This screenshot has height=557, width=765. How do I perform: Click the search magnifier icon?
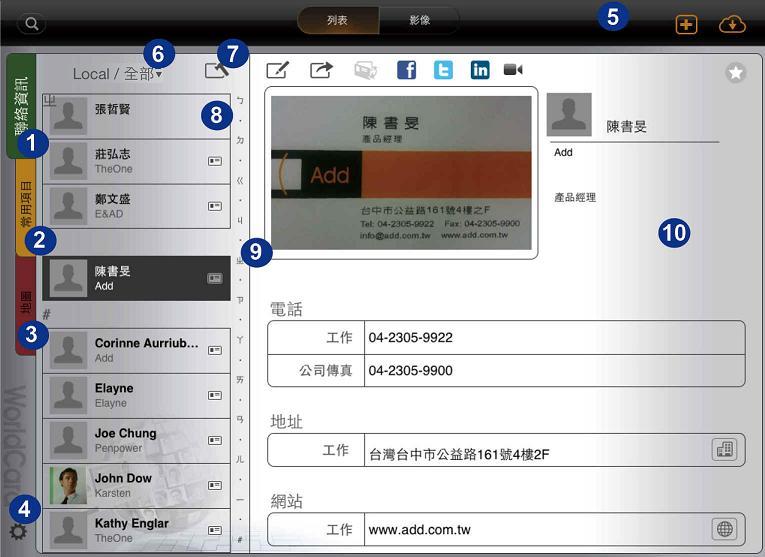tap(33, 22)
